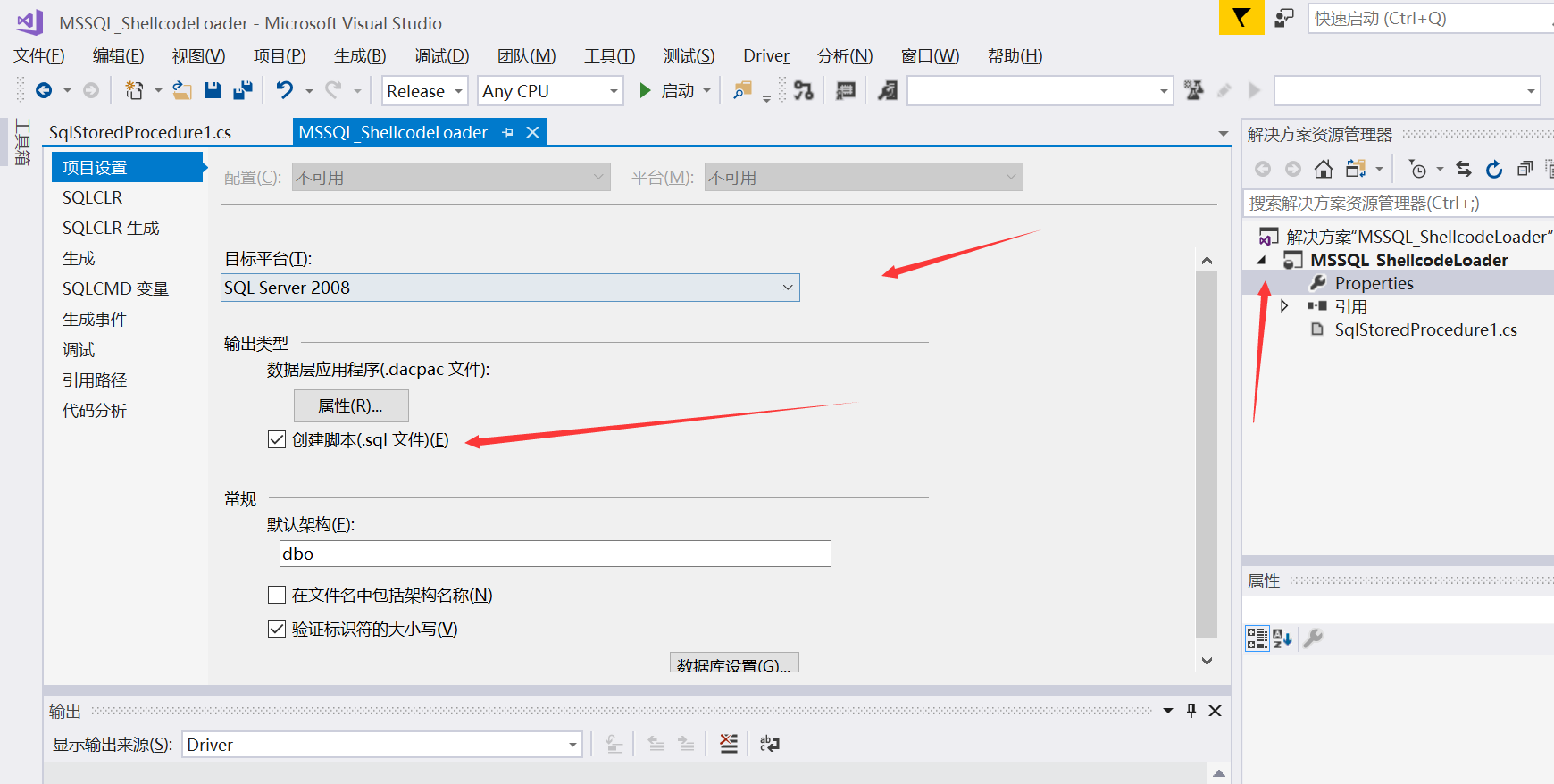Click the Solution Explorer search box
The height and width of the screenshot is (784, 1554).
coord(1399,203)
